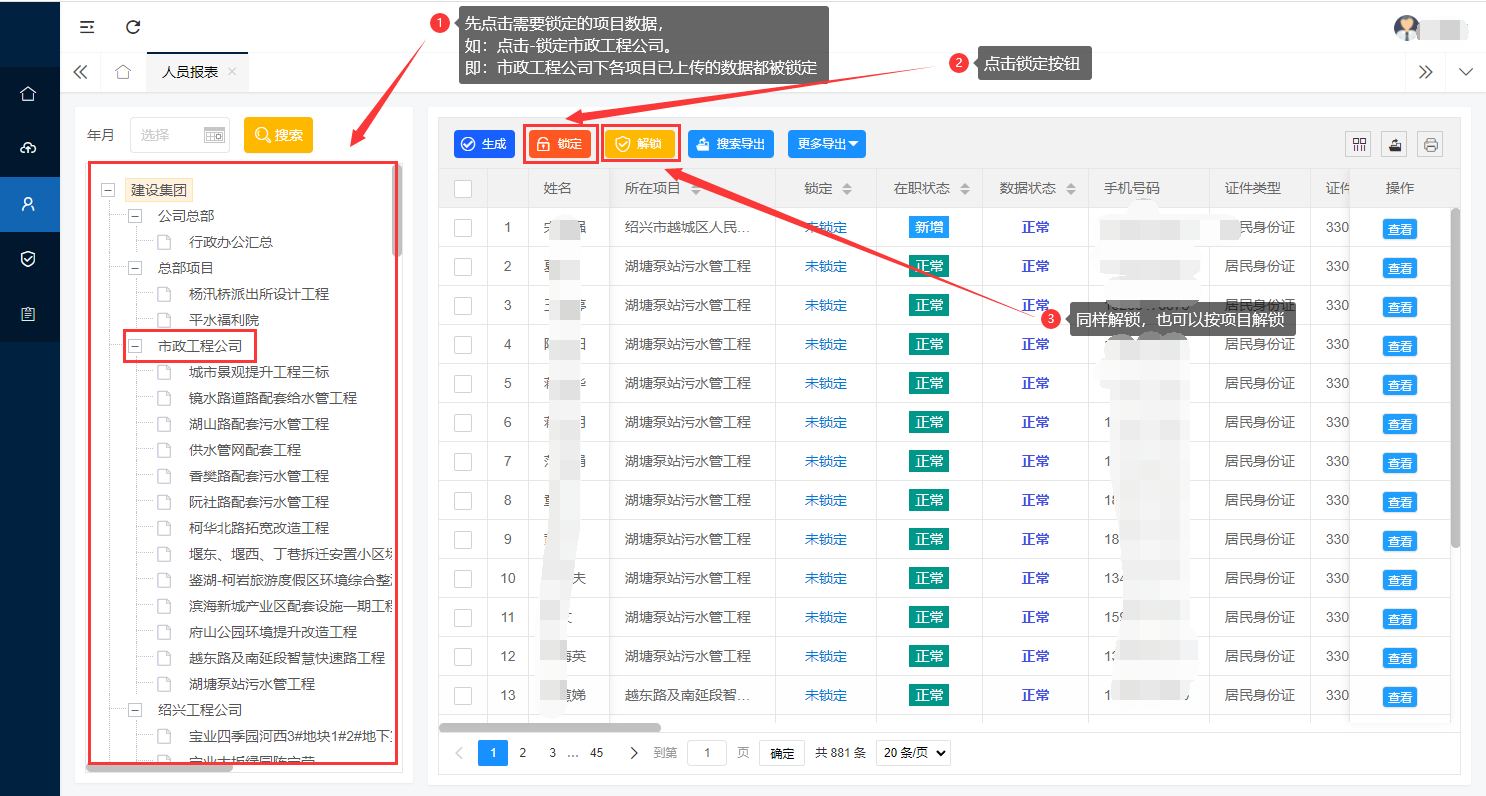Go to page 2 in pagination

pyautogui.click(x=523, y=753)
